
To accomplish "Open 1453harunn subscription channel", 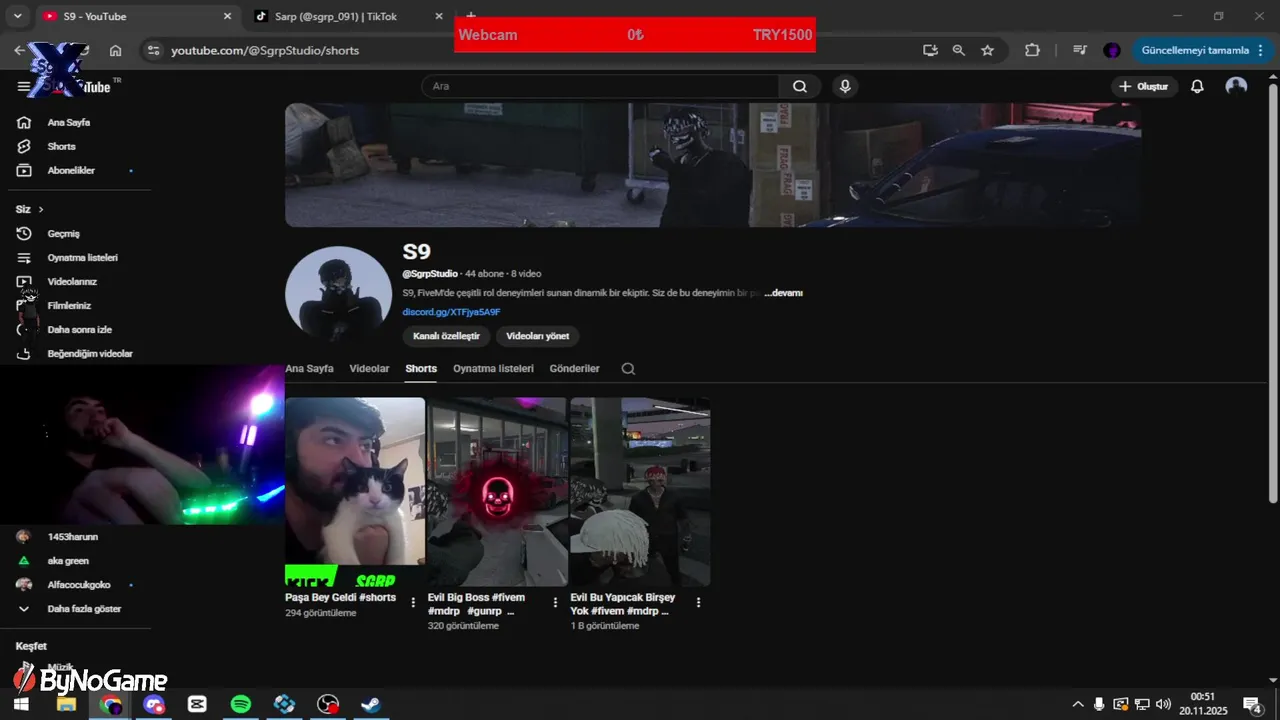I will click(75, 536).
